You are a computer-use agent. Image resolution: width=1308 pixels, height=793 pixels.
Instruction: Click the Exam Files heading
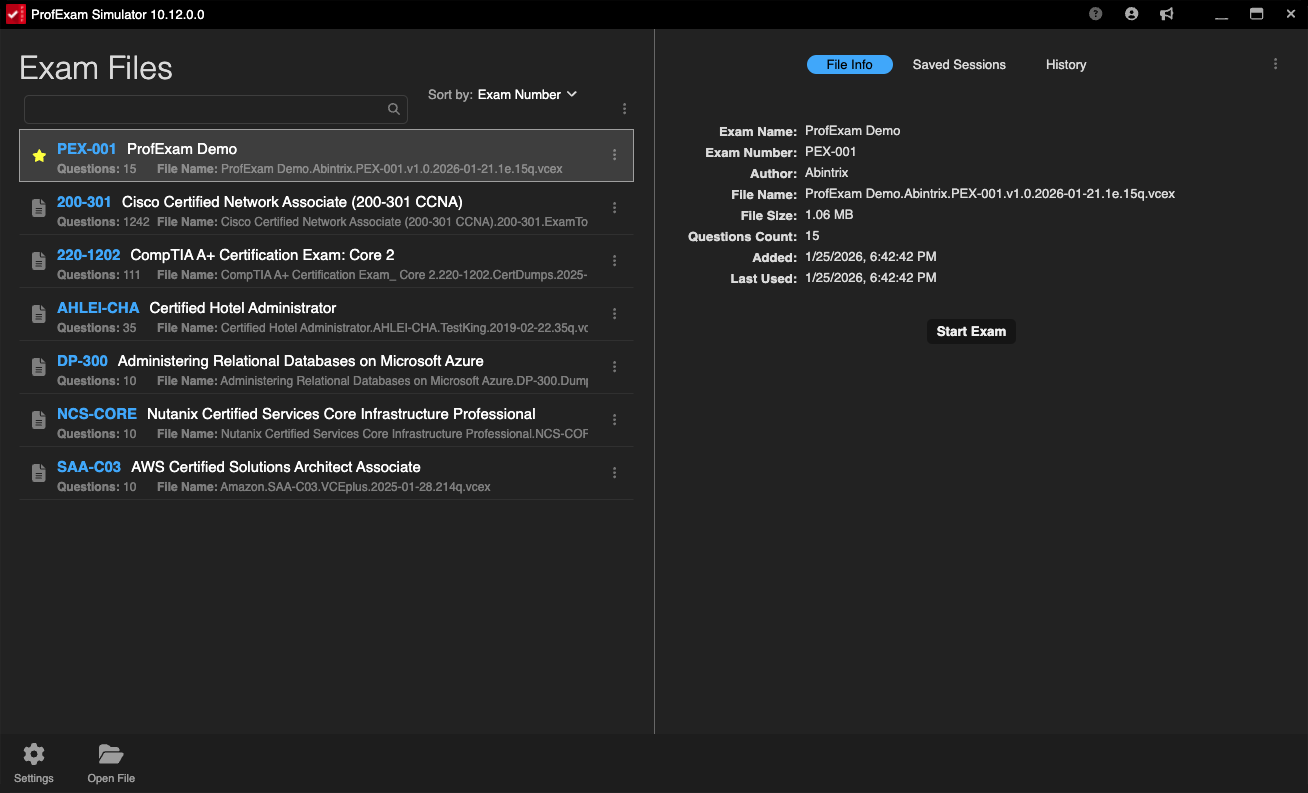96,68
